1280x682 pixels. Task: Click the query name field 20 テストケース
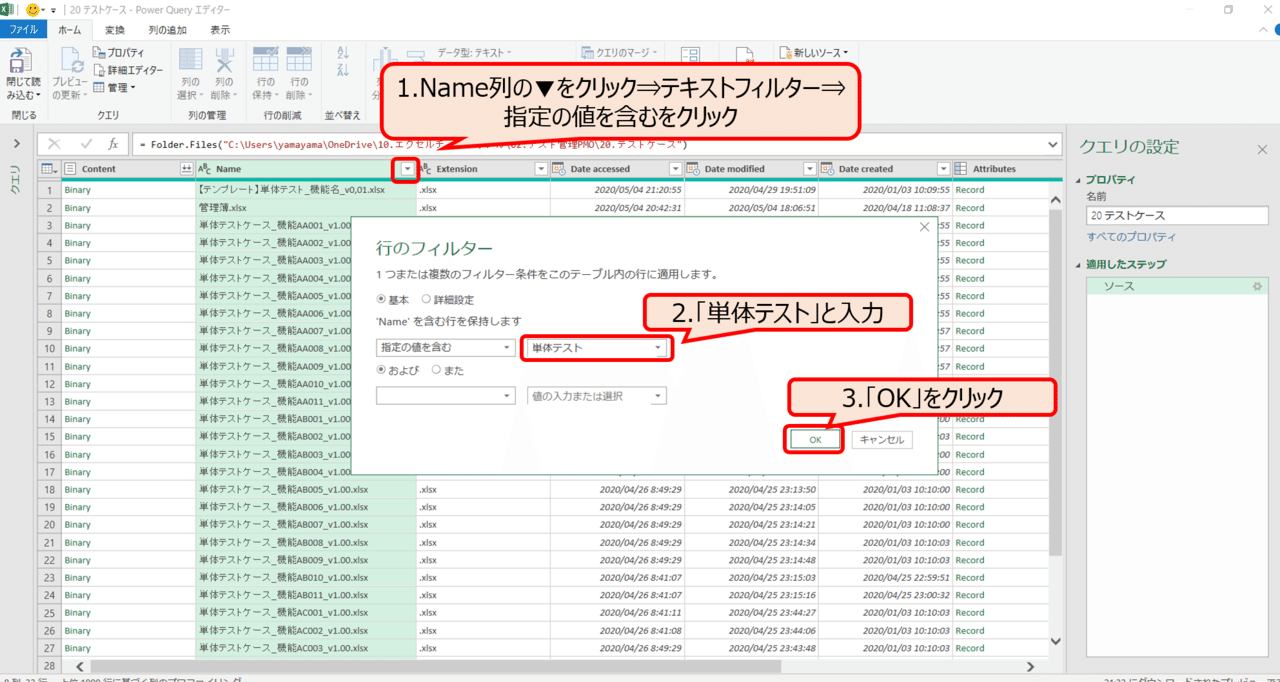click(x=1177, y=215)
